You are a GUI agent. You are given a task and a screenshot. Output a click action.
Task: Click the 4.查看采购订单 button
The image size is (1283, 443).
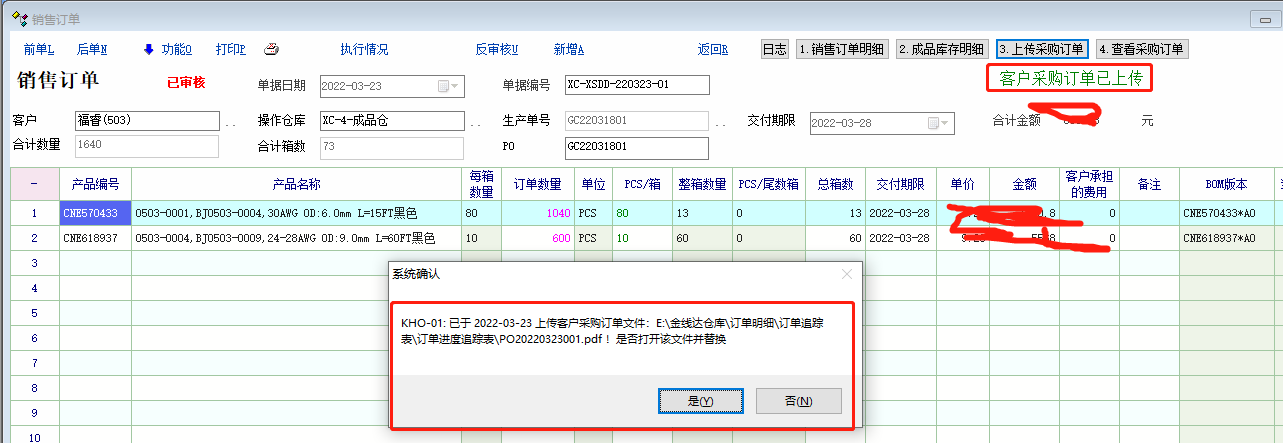1141,49
